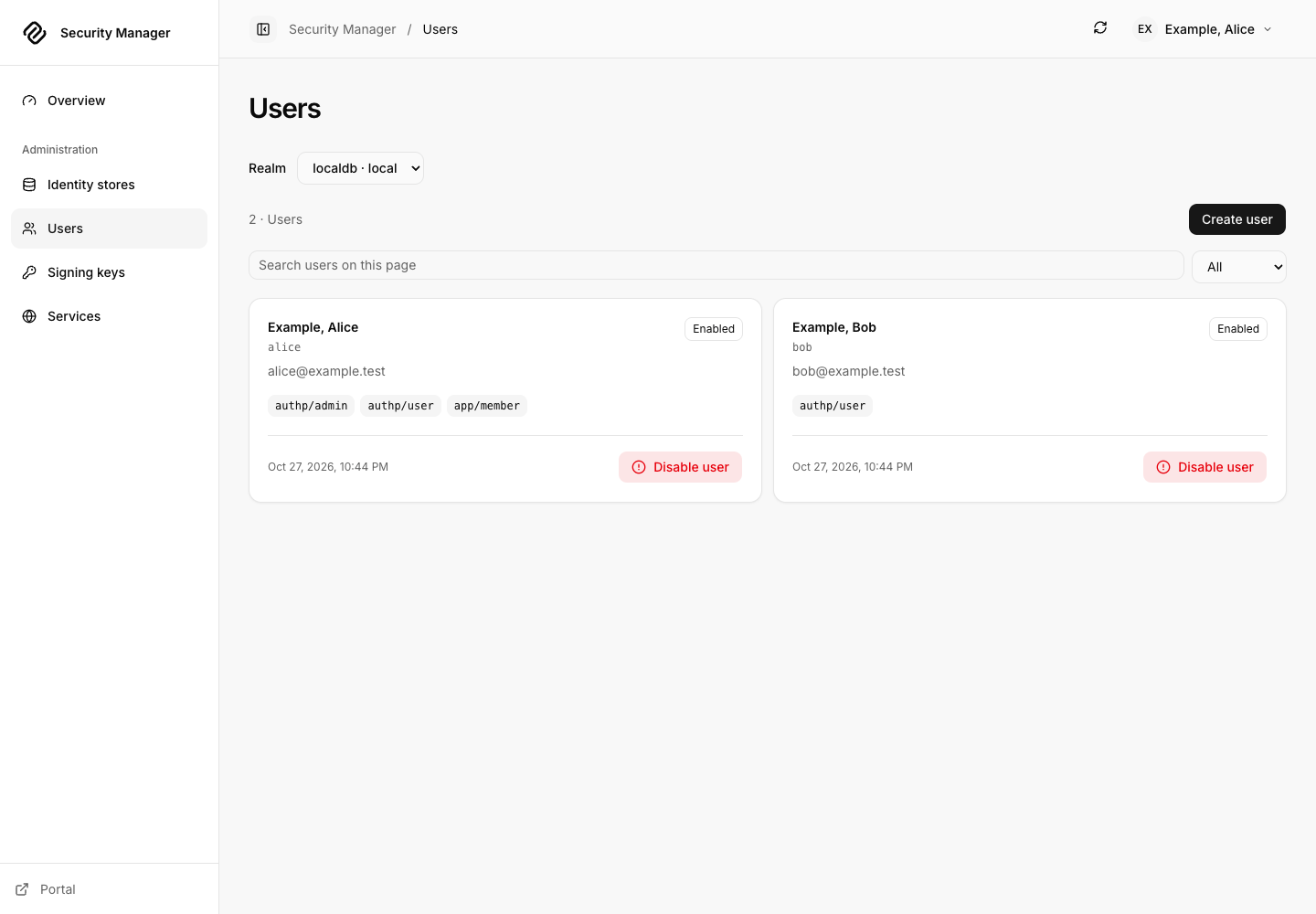Viewport: 1316px width, 914px height.
Task: Click the Example, Alice name in header
Action: click(1209, 29)
